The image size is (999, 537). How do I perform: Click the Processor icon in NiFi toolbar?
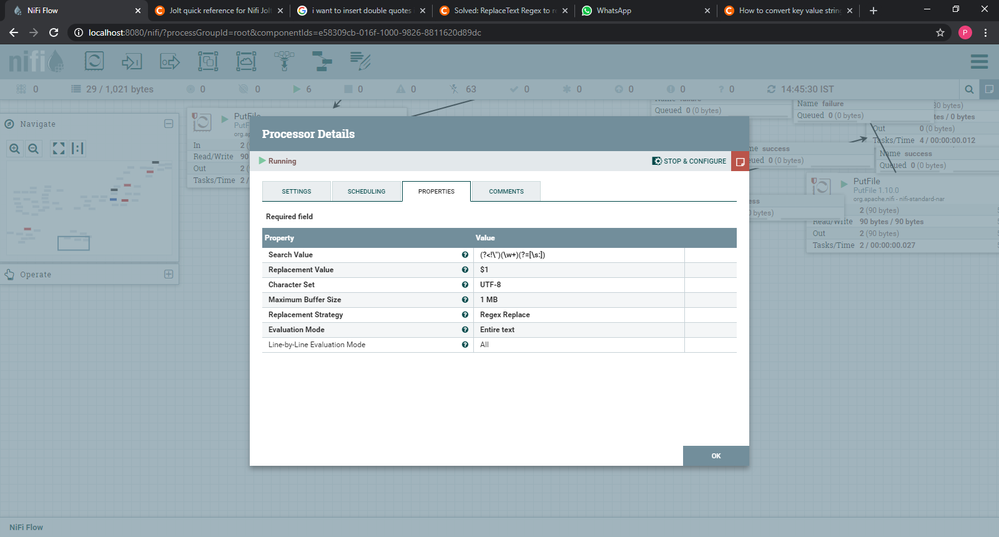[x=94, y=61]
